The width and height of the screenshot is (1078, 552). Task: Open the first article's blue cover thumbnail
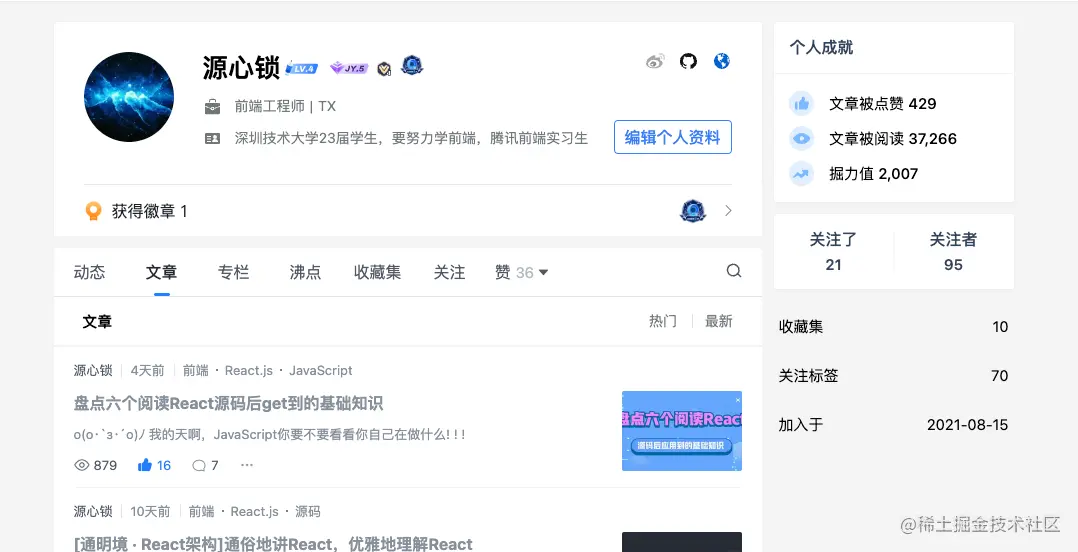(x=682, y=431)
